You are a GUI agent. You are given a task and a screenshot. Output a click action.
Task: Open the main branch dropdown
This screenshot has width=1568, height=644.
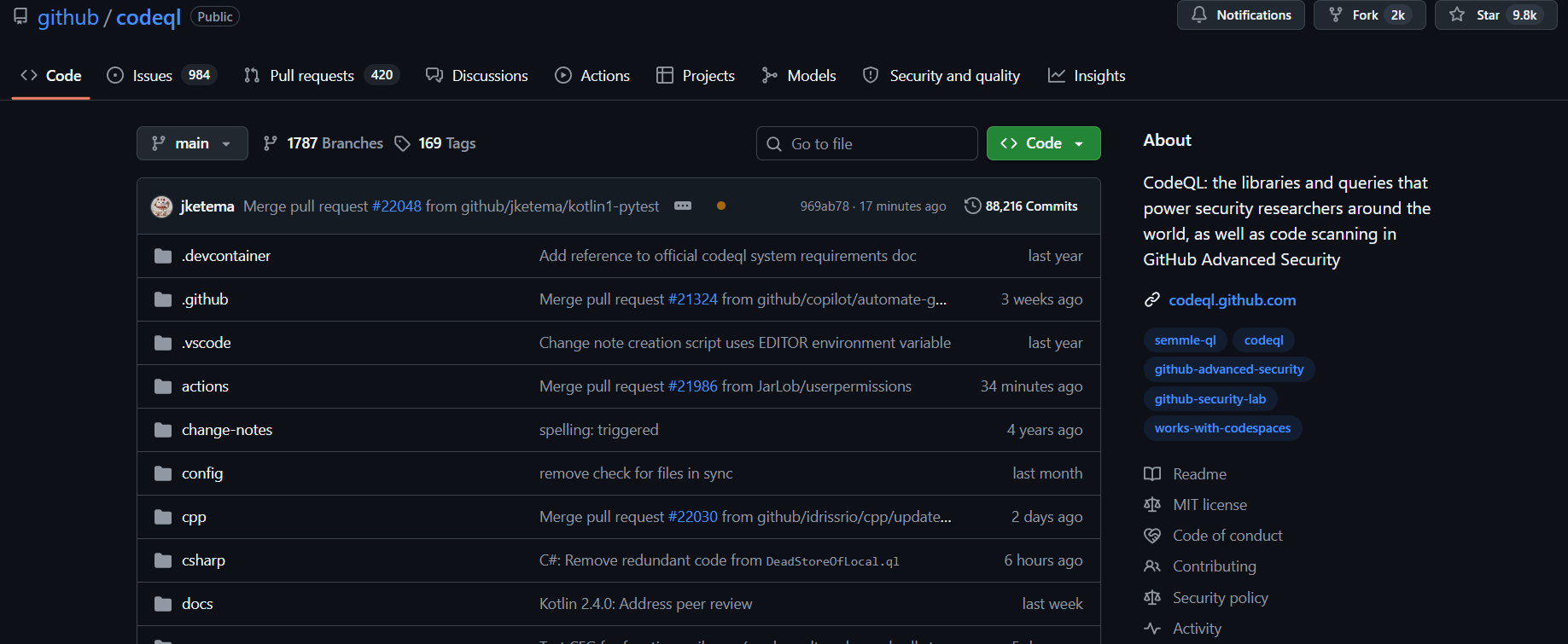coord(192,143)
